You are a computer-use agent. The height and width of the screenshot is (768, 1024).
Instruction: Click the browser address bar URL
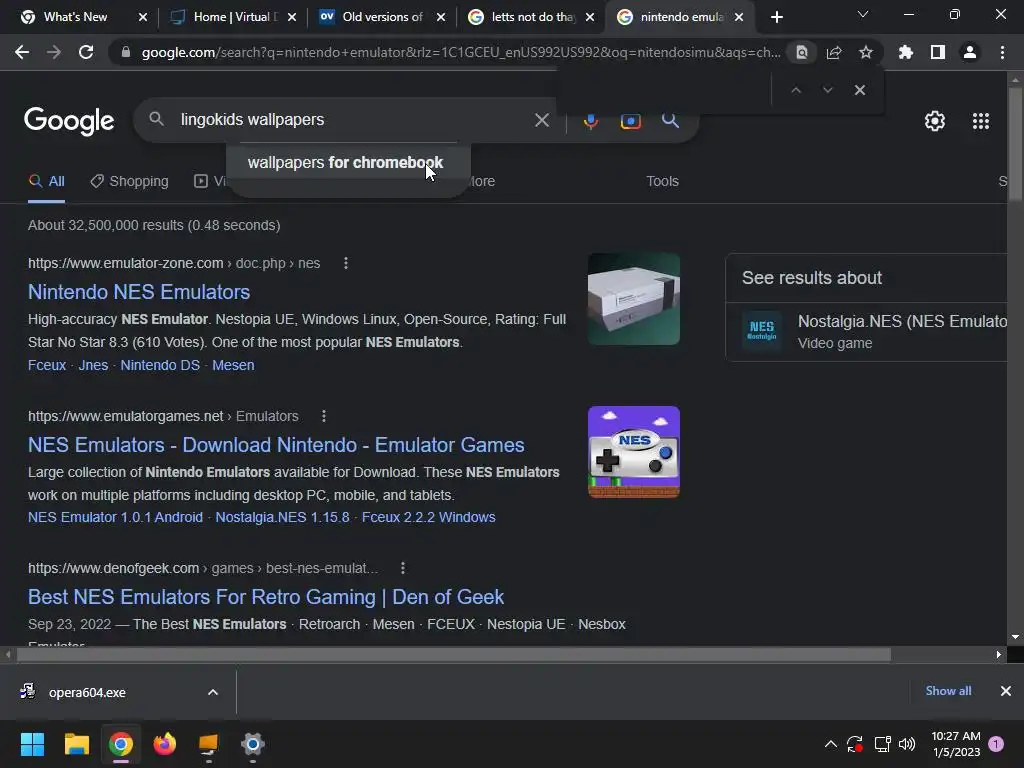pos(460,52)
